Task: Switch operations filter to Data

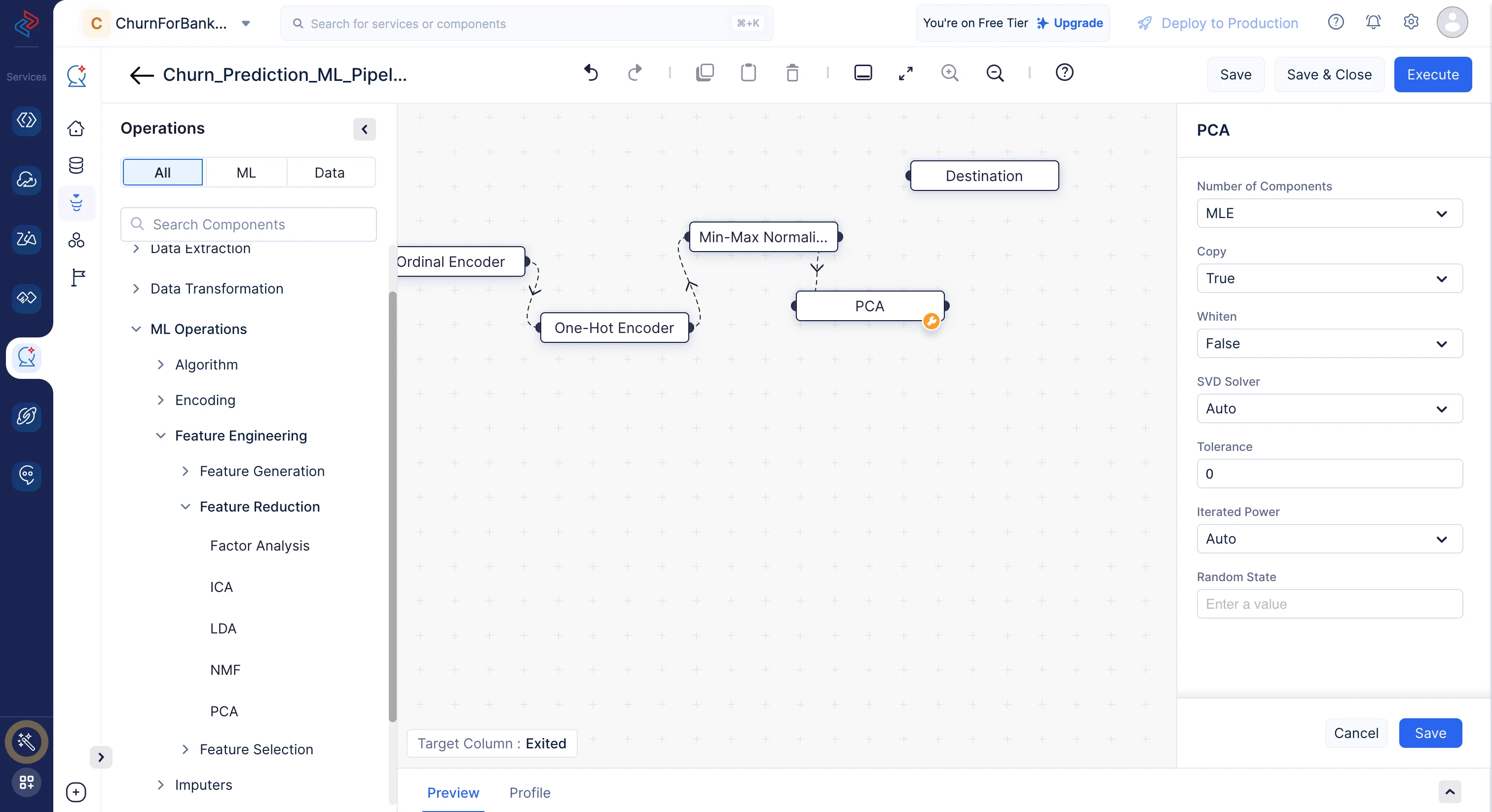Action: 329,173
